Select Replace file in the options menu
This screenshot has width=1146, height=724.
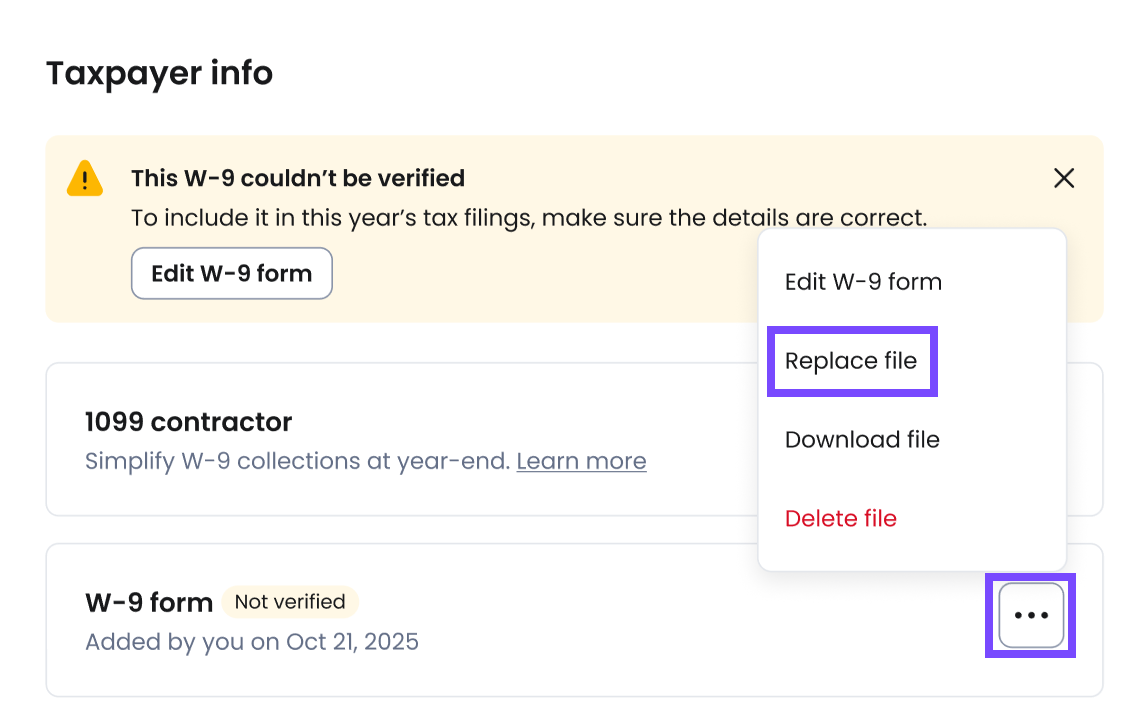click(851, 361)
